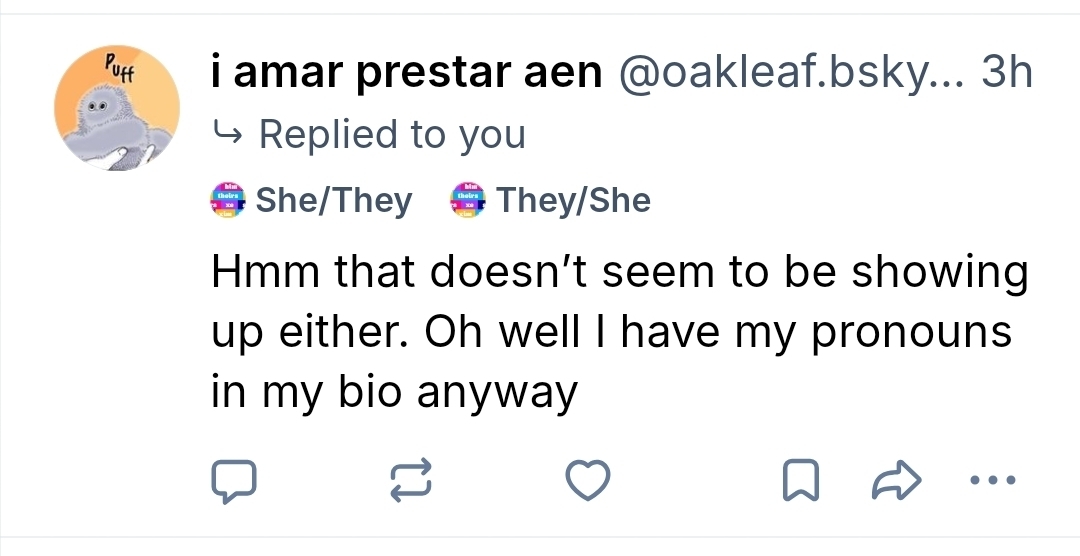Image resolution: width=1080 pixels, height=556 pixels.
Task: Open the post via the 3h timestamp
Action: 1007,73
